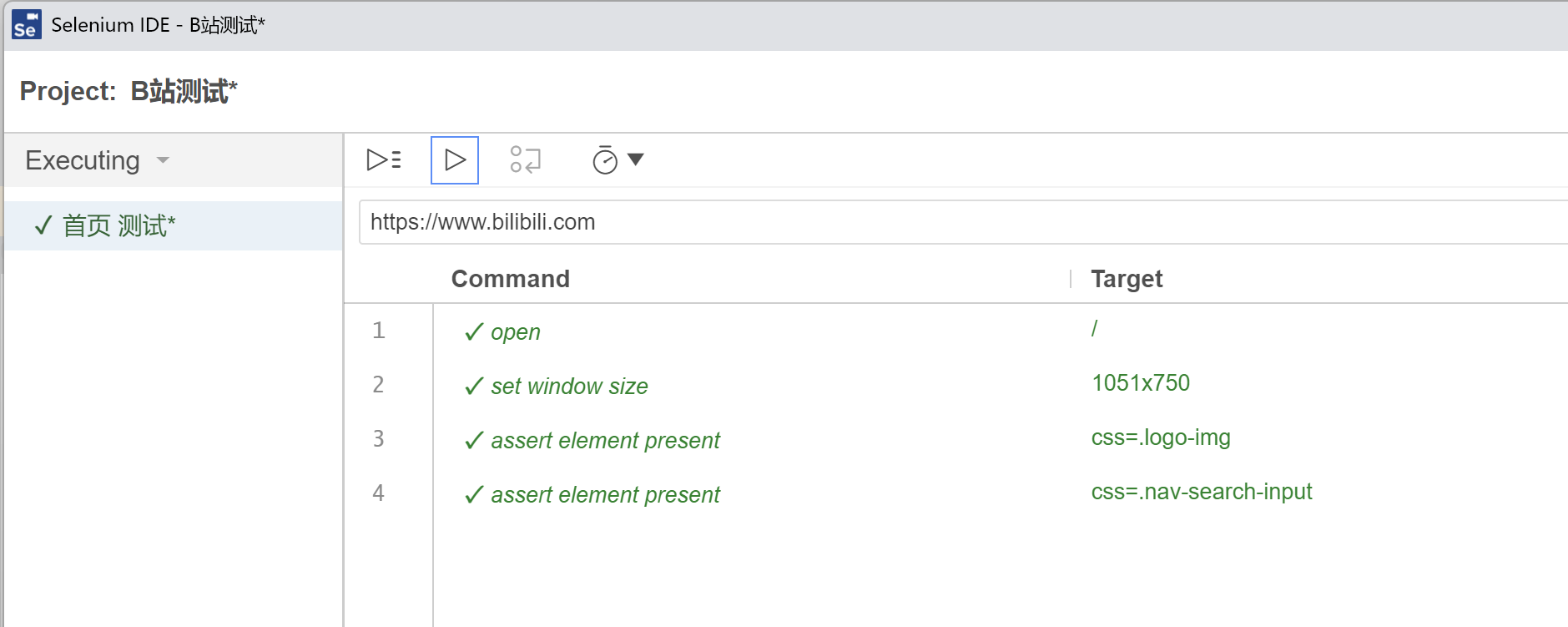Expand the speed control dropdown arrow
This screenshot has width=1568, height=627.
coord(636,159)
